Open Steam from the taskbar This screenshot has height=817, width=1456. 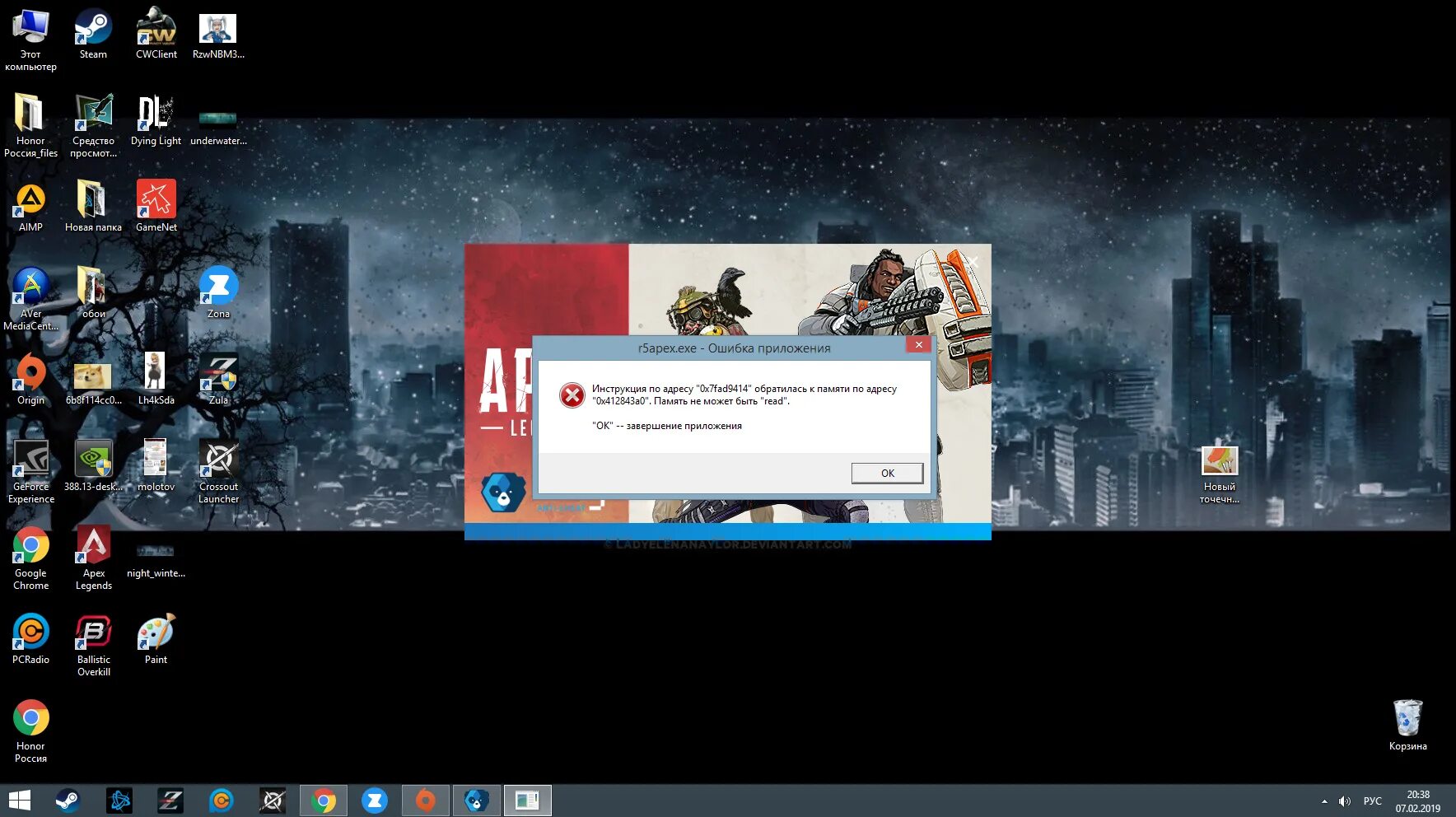click(68, 800)
